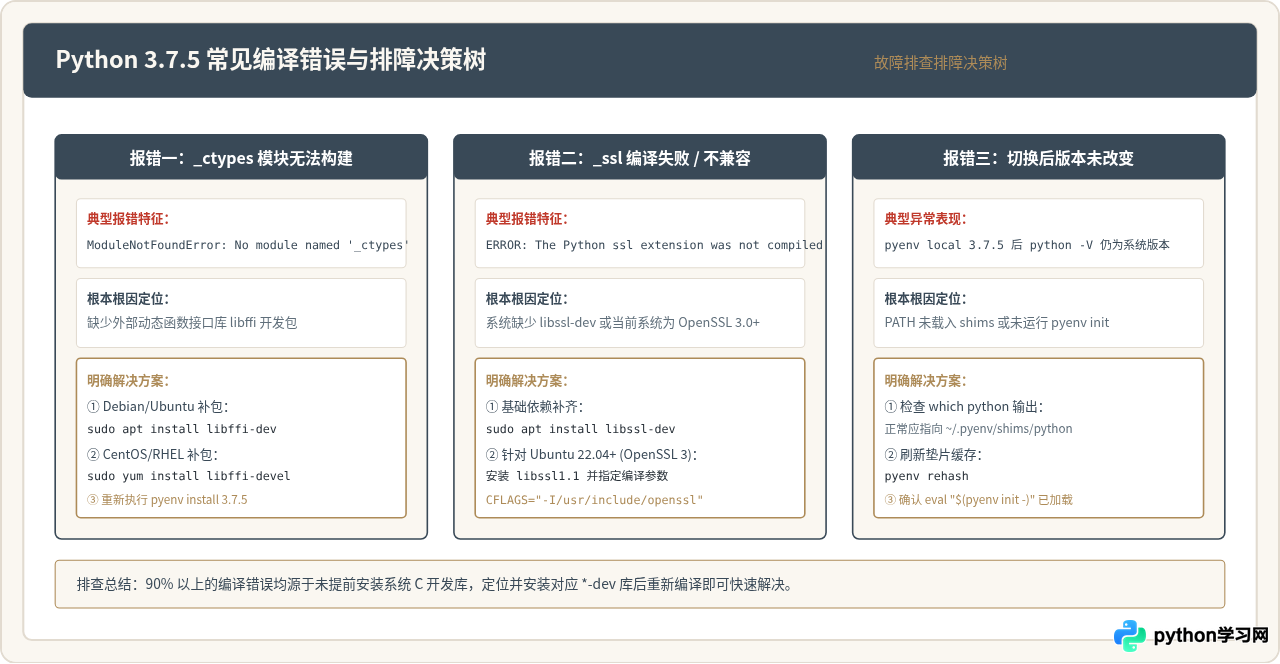The image size is (1280, 664).
Task: Click 根本原因定位 label in the third card
Action: click(x=926, y=298)
